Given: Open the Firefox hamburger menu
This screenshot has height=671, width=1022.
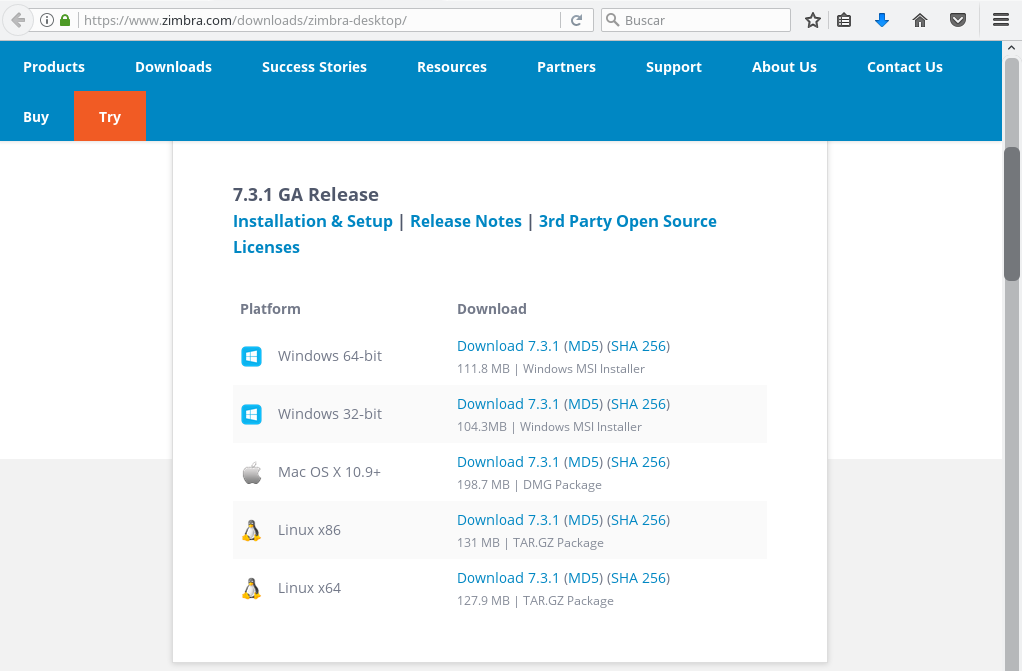Looking at the screenshot, I should click(x=1001, y=20).
